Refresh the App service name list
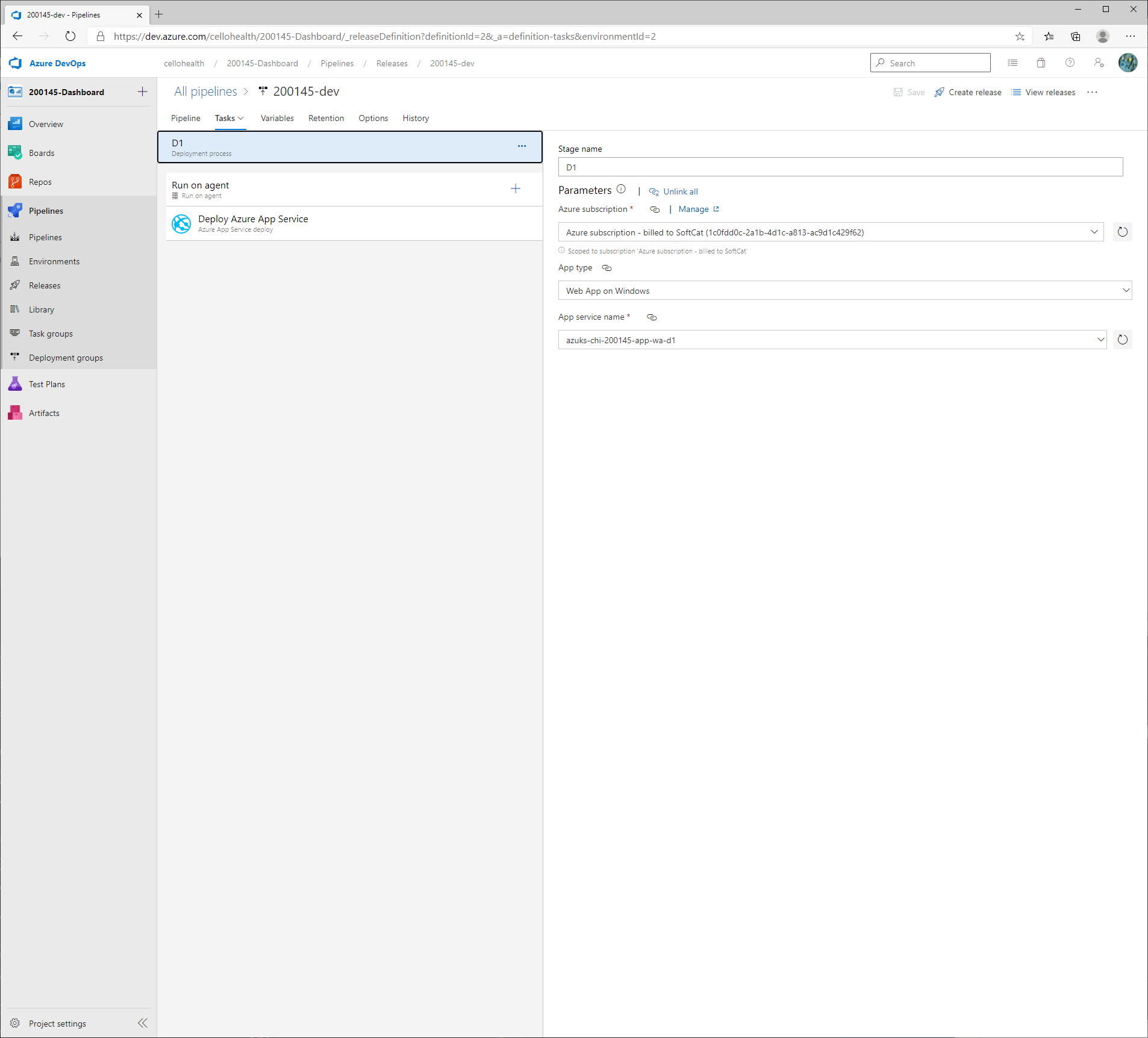The width and height of the screenshot is (1148, 1038). point(1122,339)
